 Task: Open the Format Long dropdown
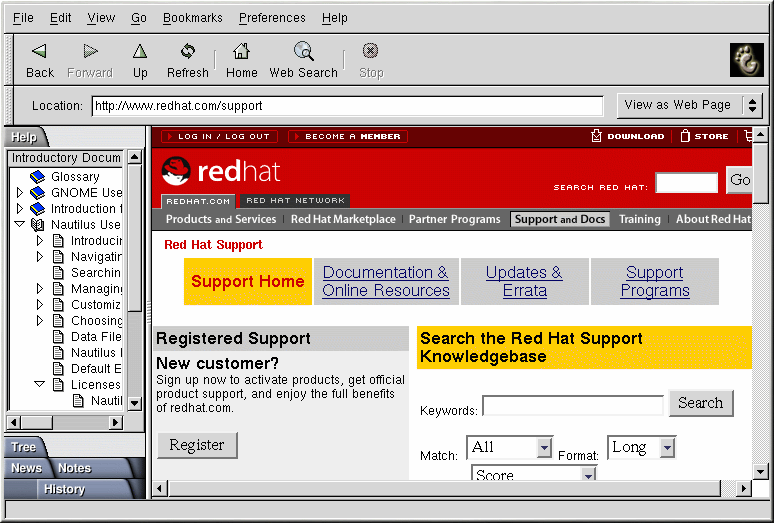(x=641, y=448)
